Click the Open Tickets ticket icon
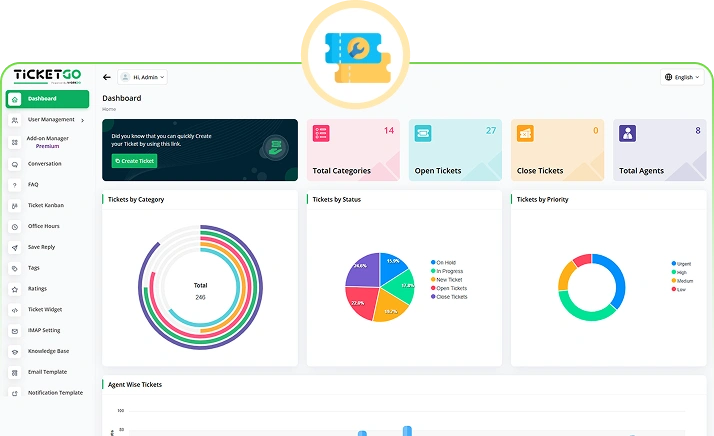Screen dimensions: 714x436 [x=423, y=133]
